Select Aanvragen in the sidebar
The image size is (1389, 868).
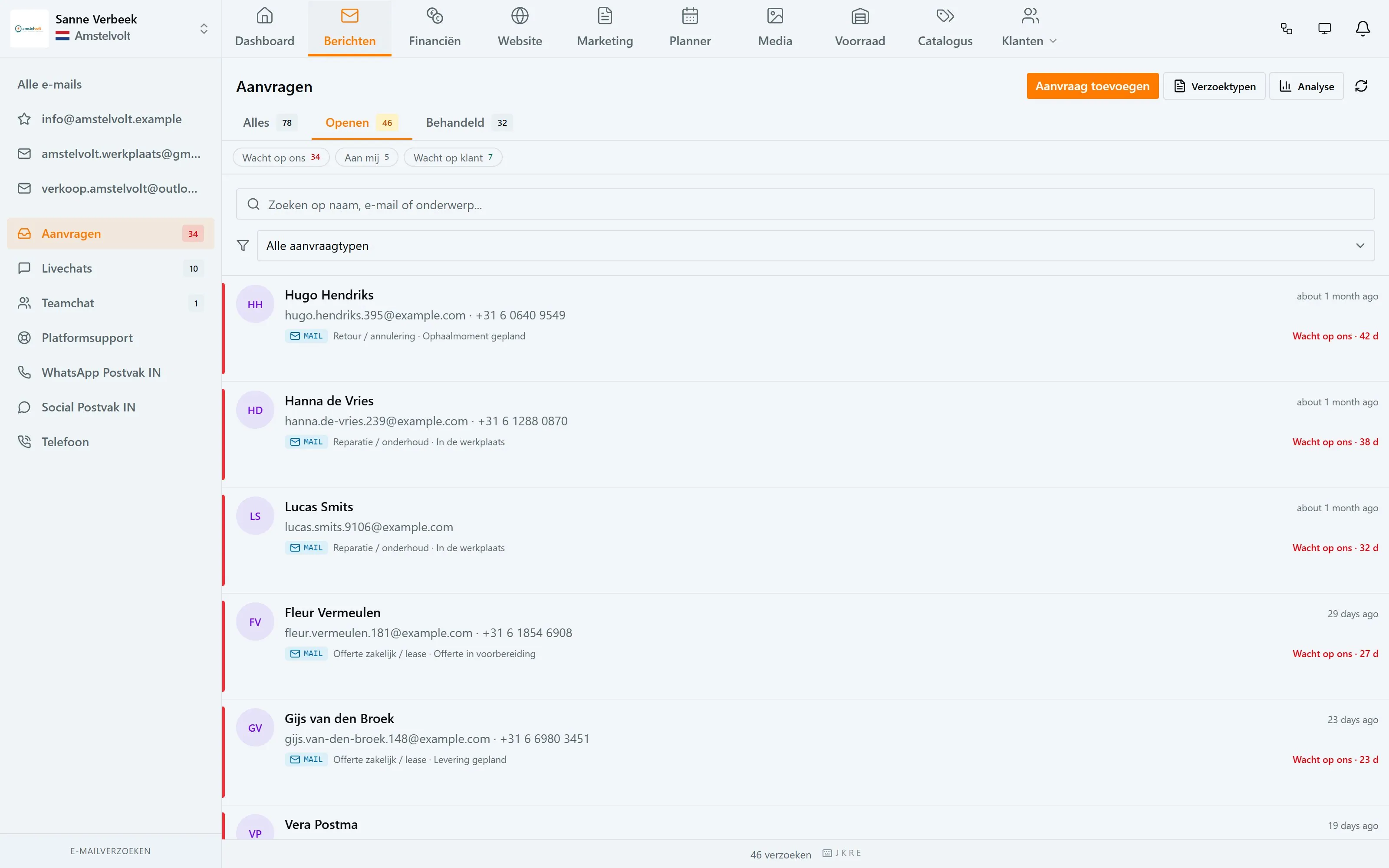(x=111, y=233)
